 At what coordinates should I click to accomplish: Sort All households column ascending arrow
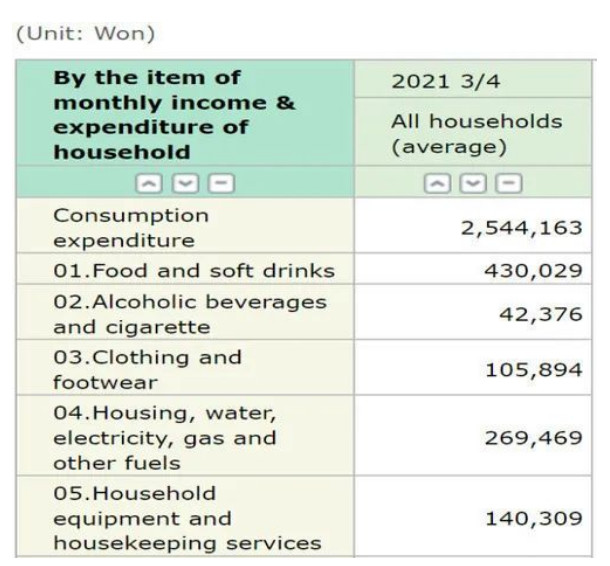tap(438, 183)
